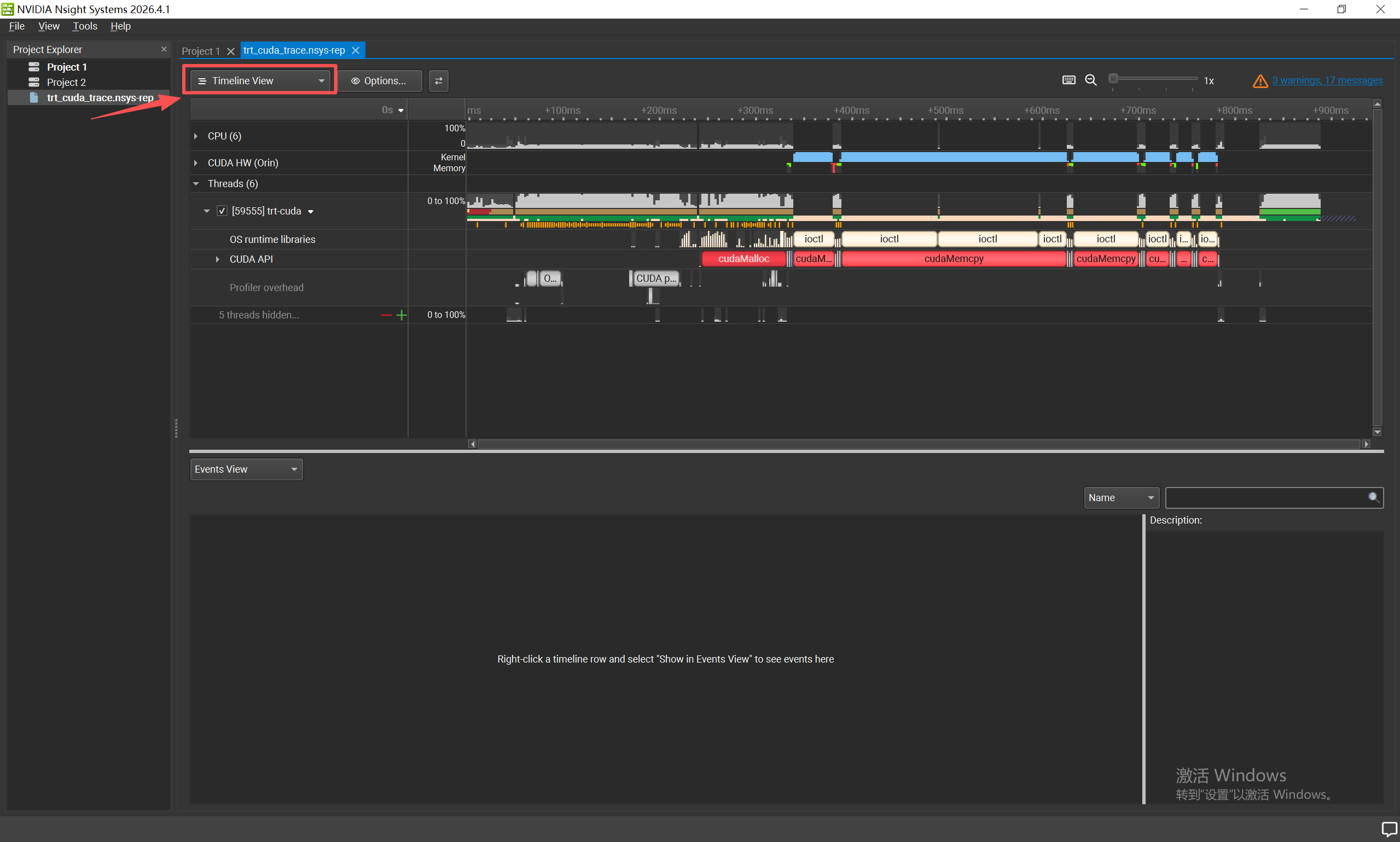Click the search magnifier in filter box

coord(1373,498)
